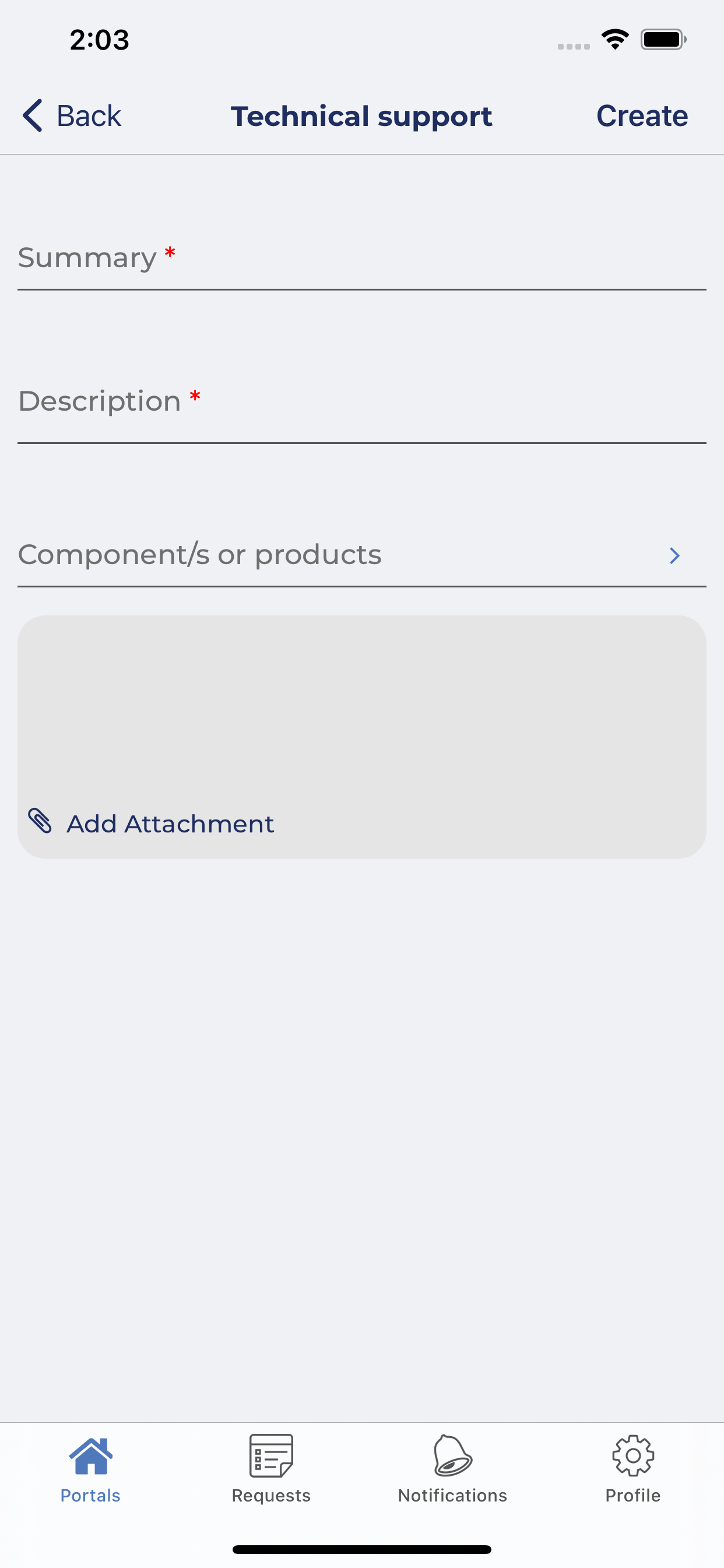The image size is (724, 1568).
Task: Tap the Portals house icon
Action: 91,1456
